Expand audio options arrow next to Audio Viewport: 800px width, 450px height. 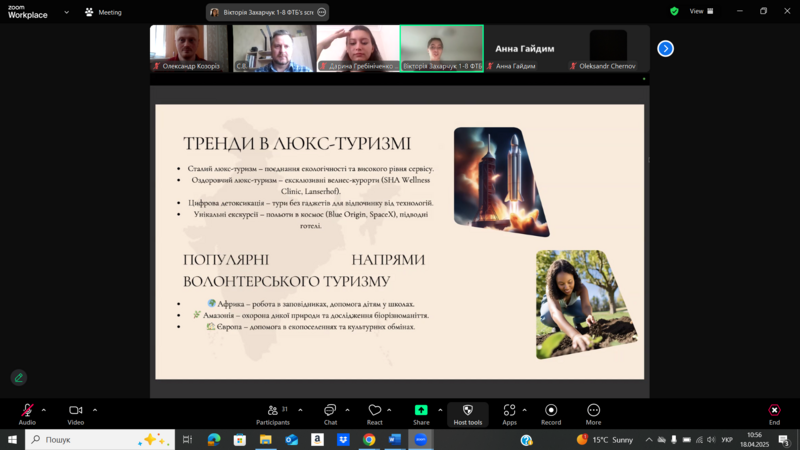44,410
